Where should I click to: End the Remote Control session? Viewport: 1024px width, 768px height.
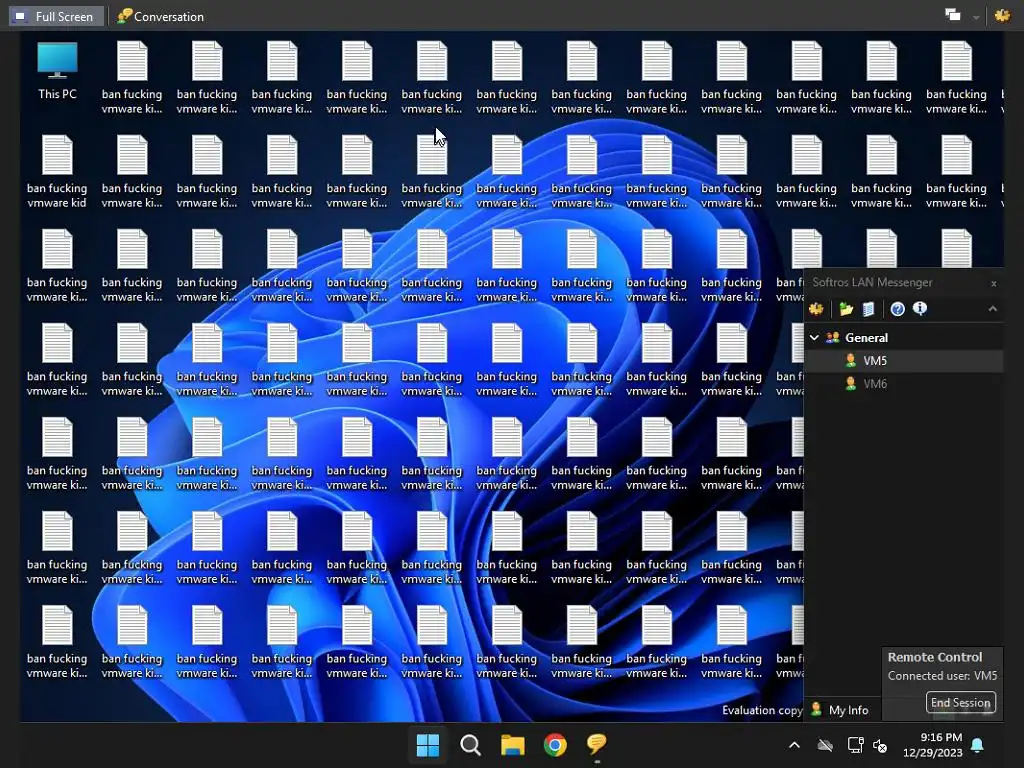[961, 703]
